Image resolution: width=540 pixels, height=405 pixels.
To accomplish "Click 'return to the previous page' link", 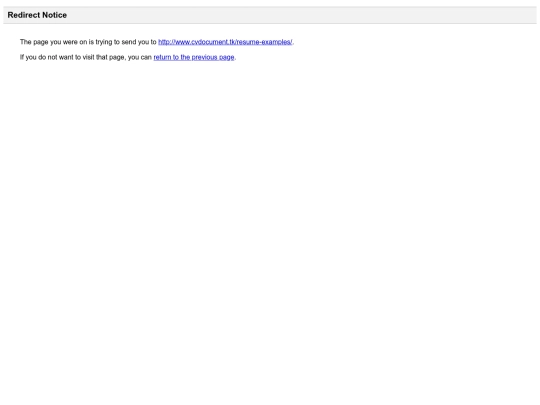I will (194, 57).
